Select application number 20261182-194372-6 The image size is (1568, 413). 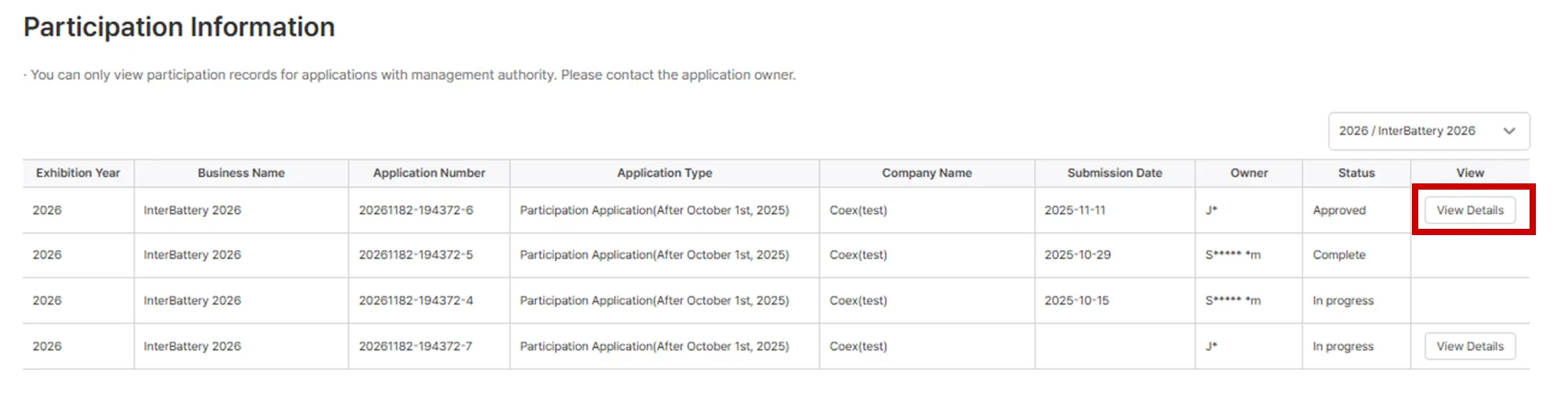click(x=416, y=210)
